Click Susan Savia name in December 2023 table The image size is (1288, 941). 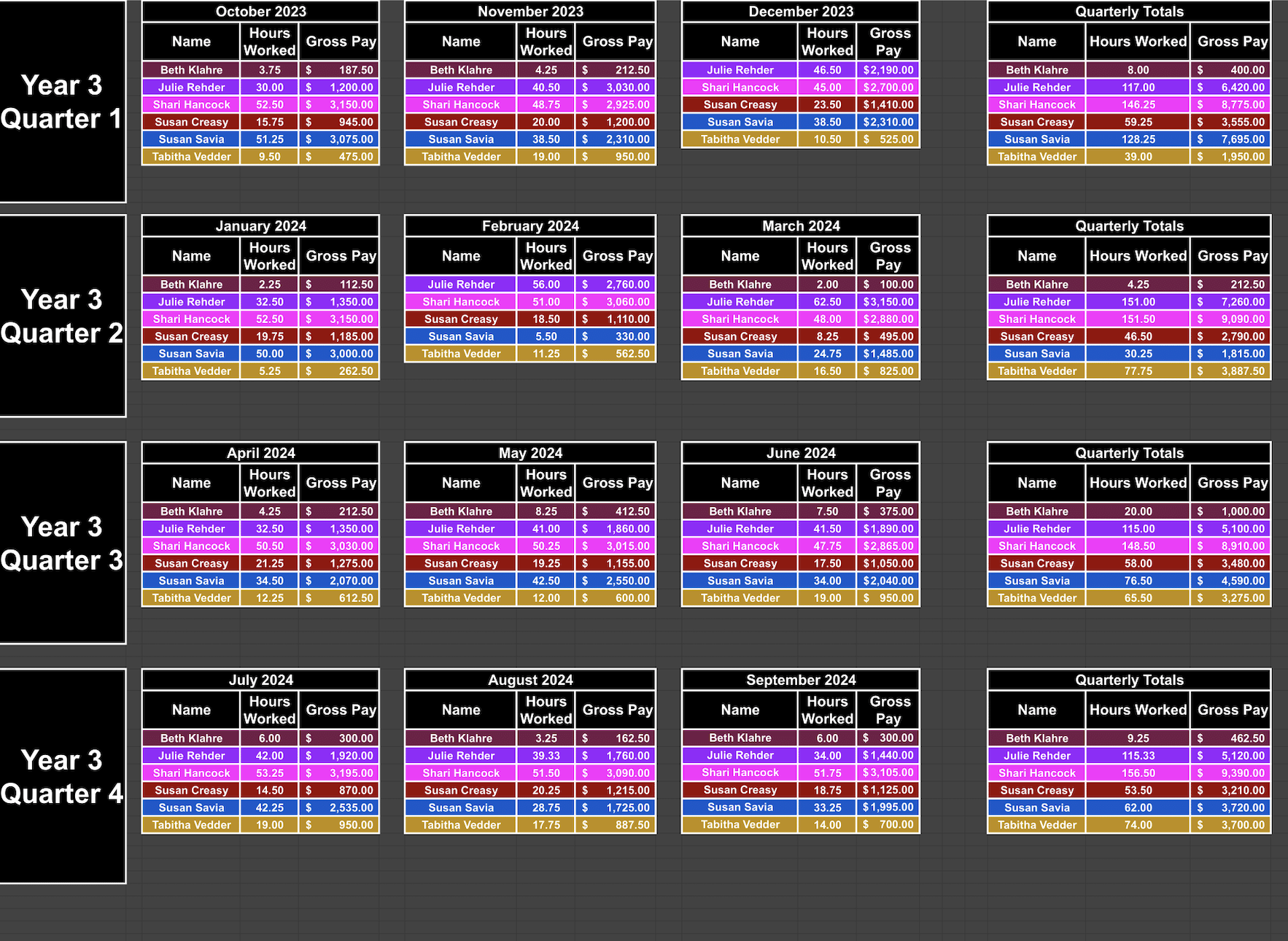pyautogui.click(x=740, y=122)
